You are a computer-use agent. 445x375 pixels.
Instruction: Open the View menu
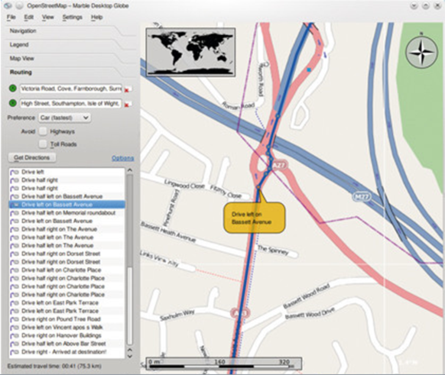point(48,17)
